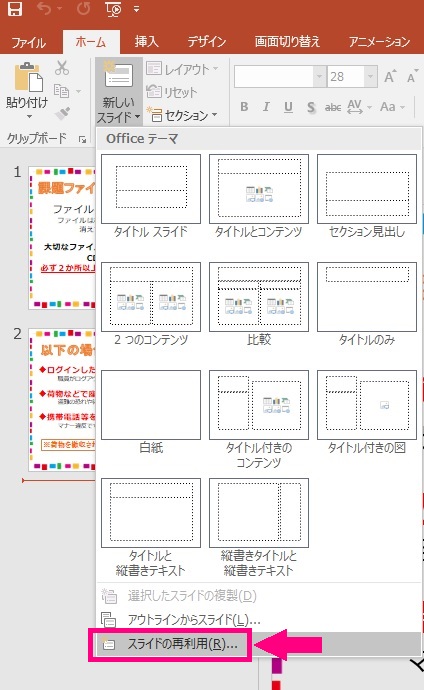Toggle Bold formatting button

[245, 106]
